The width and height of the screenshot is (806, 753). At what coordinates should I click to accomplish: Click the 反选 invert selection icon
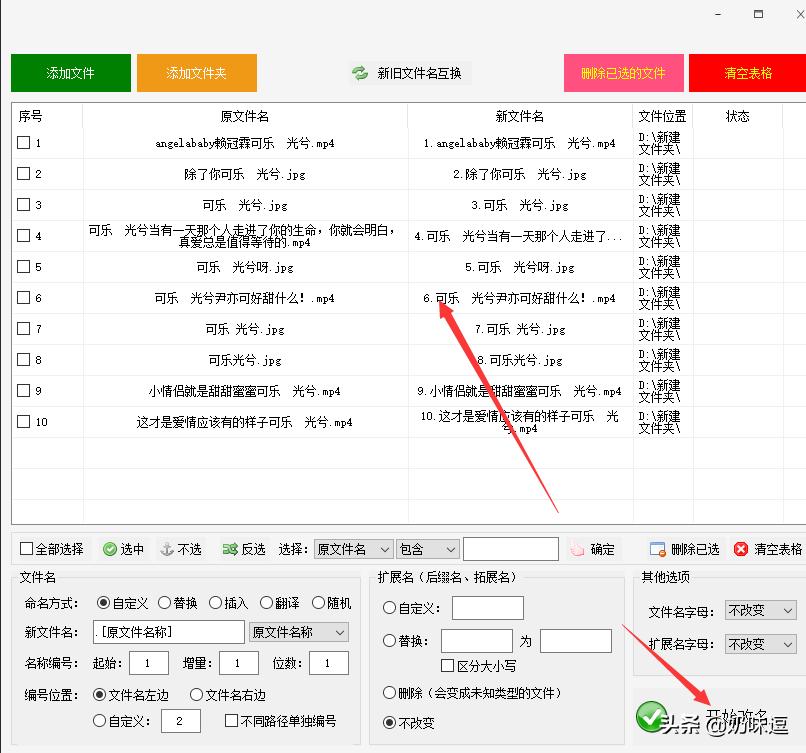pyautogui.click(x=231, y=548)
